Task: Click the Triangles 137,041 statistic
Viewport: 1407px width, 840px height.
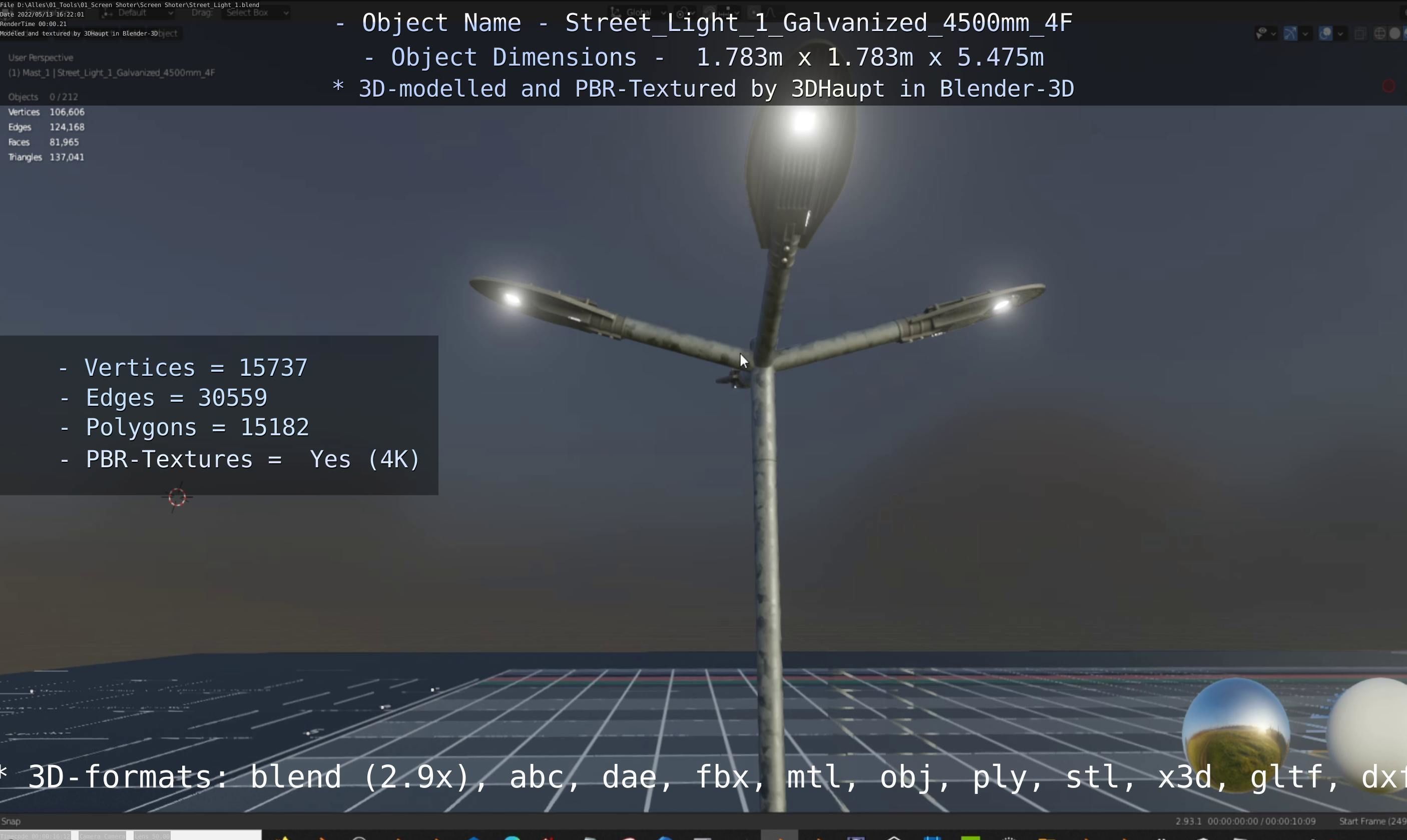Action: [x=47, y=158]
